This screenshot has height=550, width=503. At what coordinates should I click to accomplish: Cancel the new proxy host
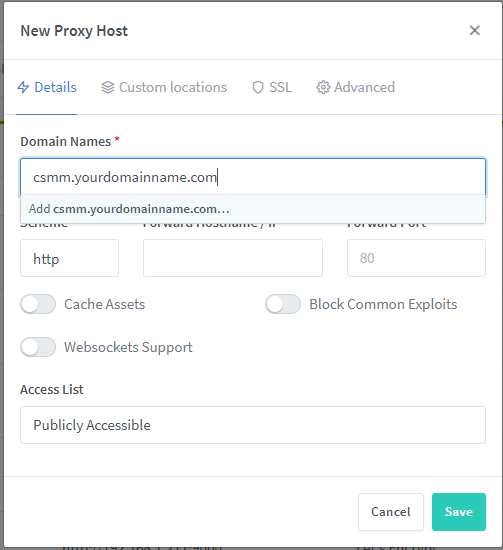[391, 512]
